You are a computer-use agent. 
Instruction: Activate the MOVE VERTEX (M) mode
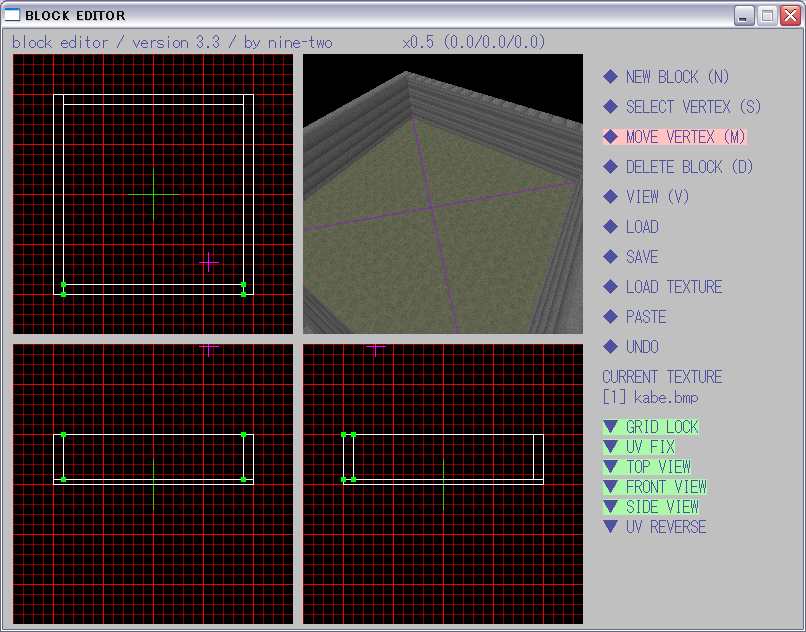click(x=684, y=137)
